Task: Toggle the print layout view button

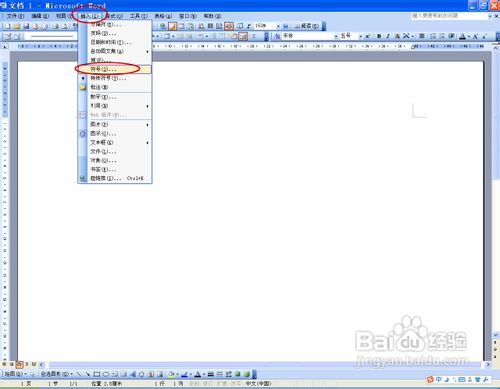Action: tap(19, 364)
